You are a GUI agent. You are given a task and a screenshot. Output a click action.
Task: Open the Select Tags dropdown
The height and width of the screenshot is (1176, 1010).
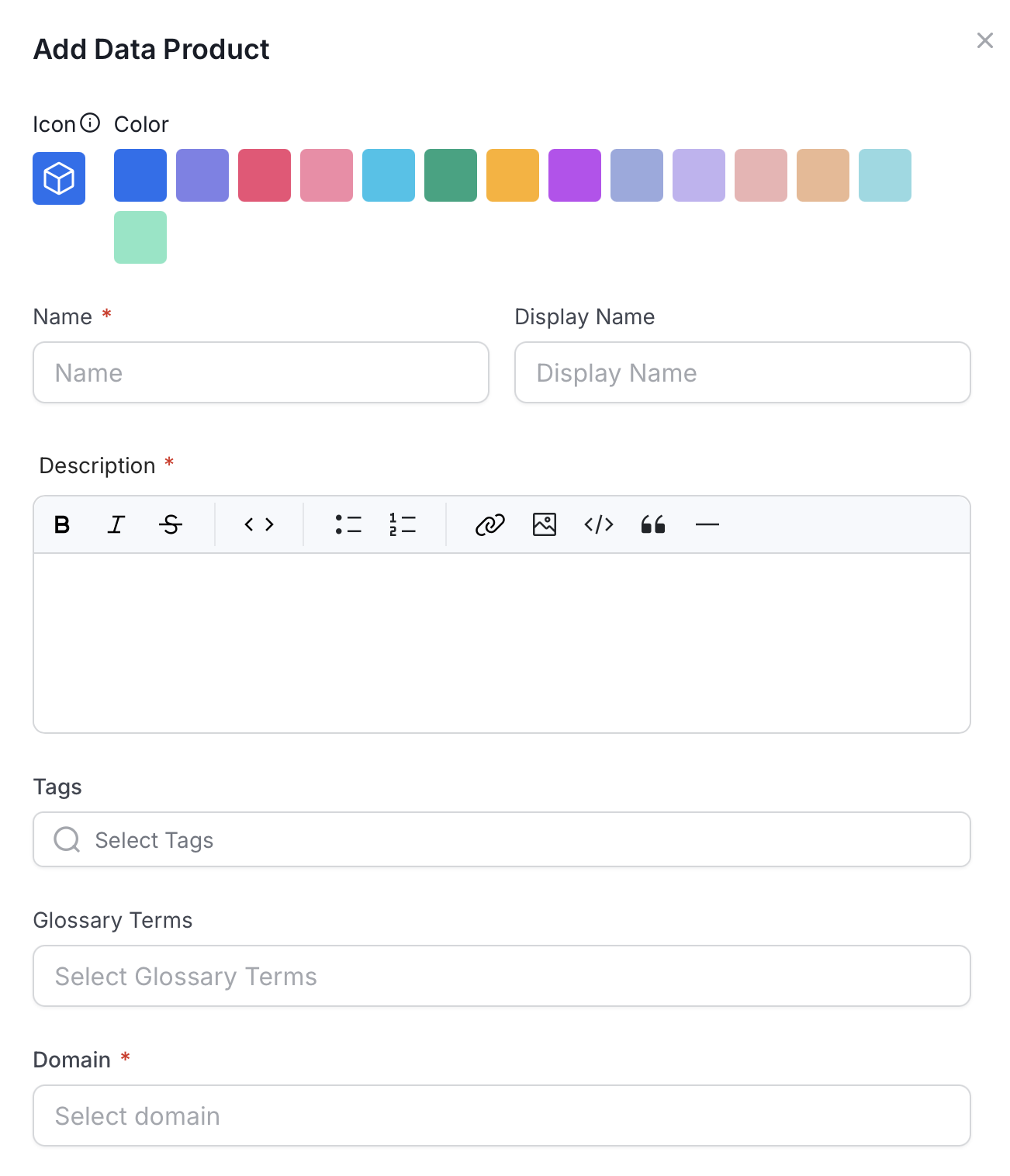502,839
